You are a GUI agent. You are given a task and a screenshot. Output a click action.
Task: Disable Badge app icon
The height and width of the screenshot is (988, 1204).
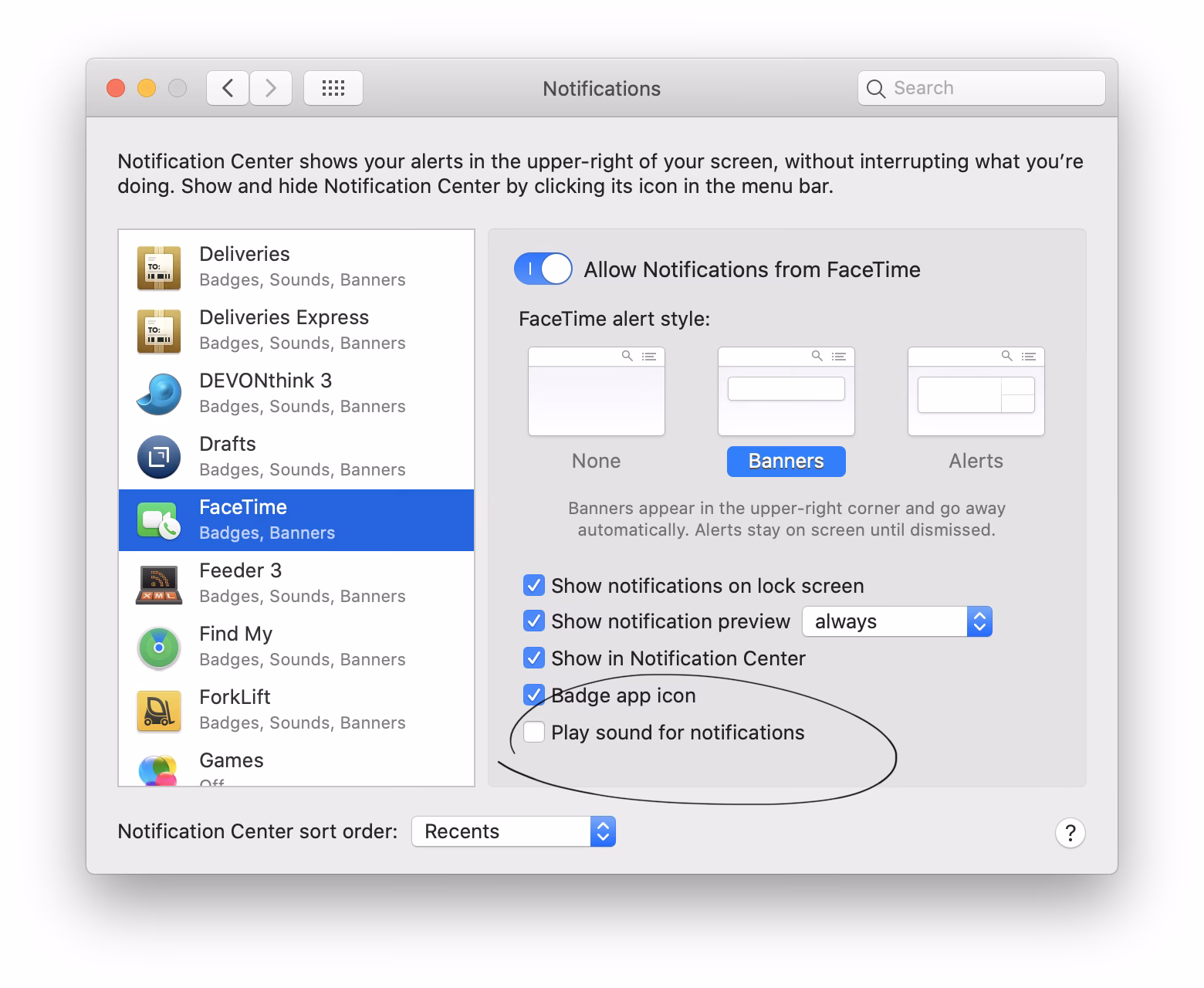pyautogui.click(x=533, y=695)
